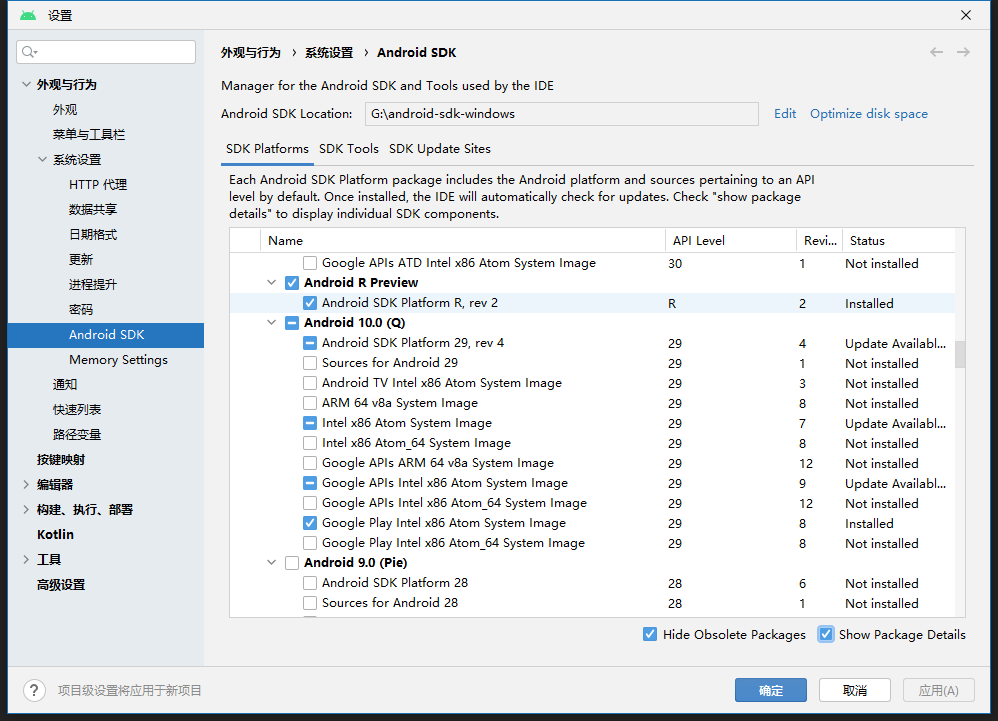Screen dimensions: 998x721
Task: Click the 确定 button
Action: pos(770,690)
